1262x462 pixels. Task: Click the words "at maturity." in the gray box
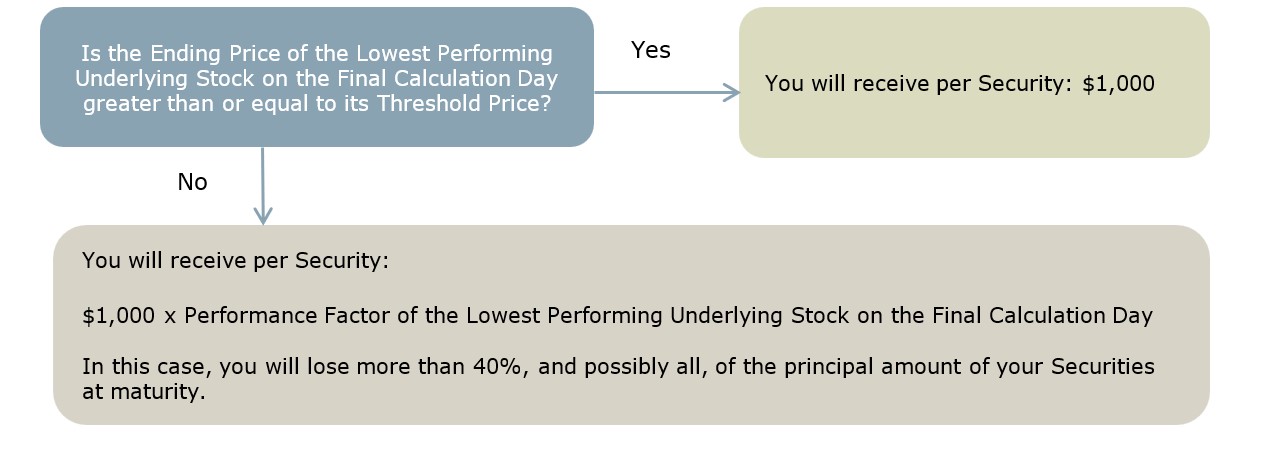coord(143,391)
